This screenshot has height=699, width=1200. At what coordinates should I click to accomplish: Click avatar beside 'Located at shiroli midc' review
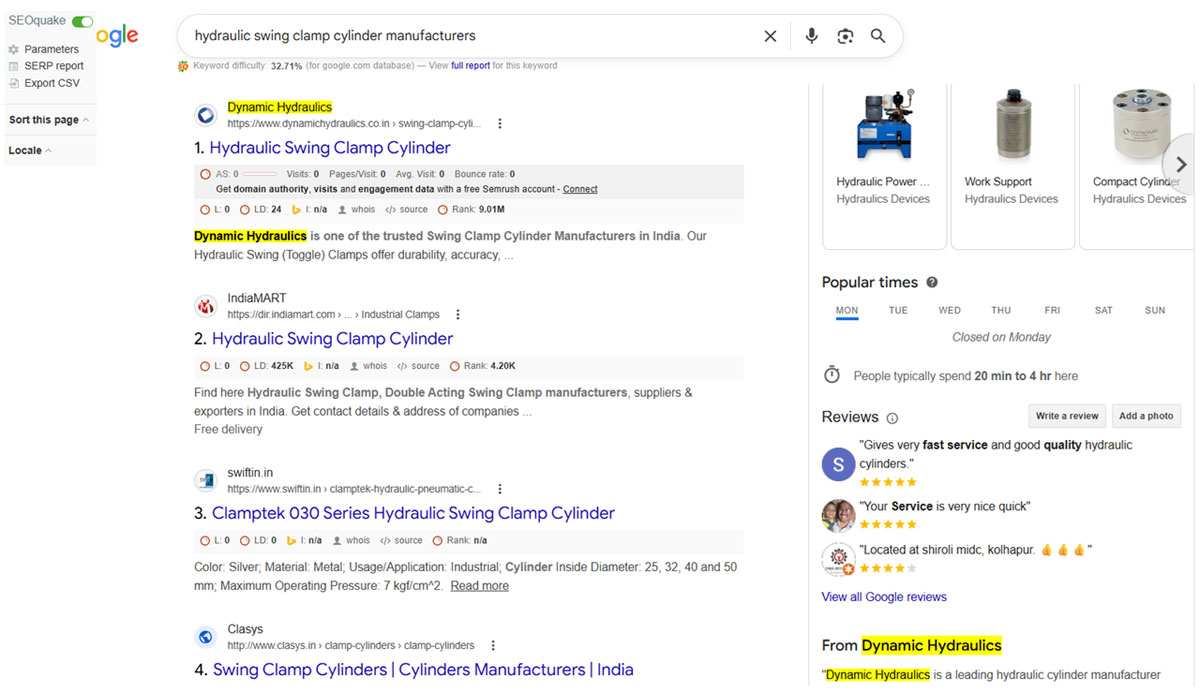[x=838, y=559]
